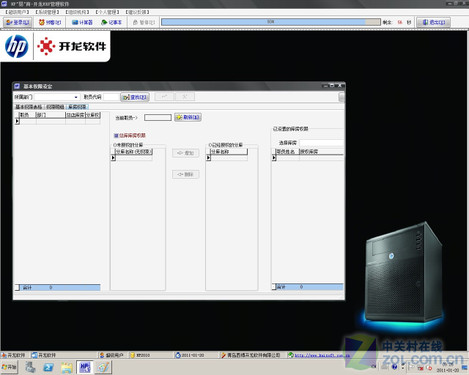Open the 记事本 notepad tool
This screenshot has width=469, height=375.
pos(111,22)
